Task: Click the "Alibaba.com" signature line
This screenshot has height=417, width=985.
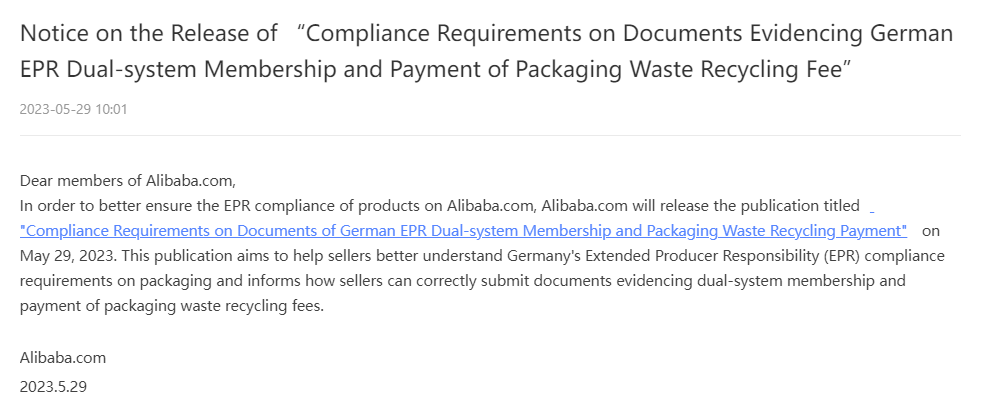Action: pos(63,357)
